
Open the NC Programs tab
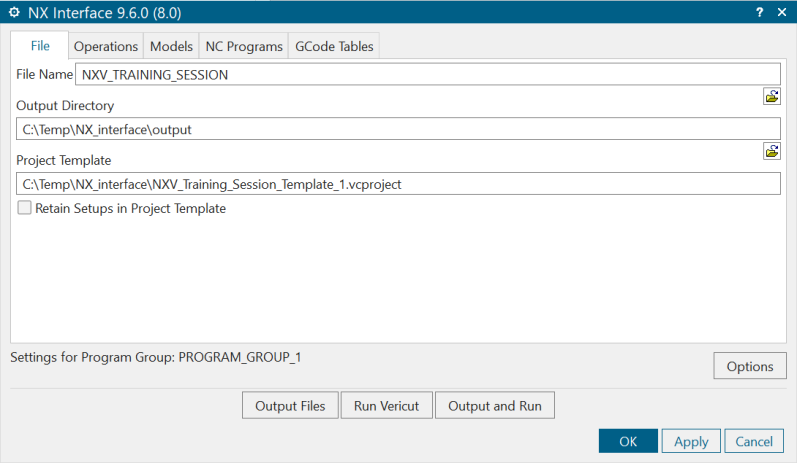(244, 46)
